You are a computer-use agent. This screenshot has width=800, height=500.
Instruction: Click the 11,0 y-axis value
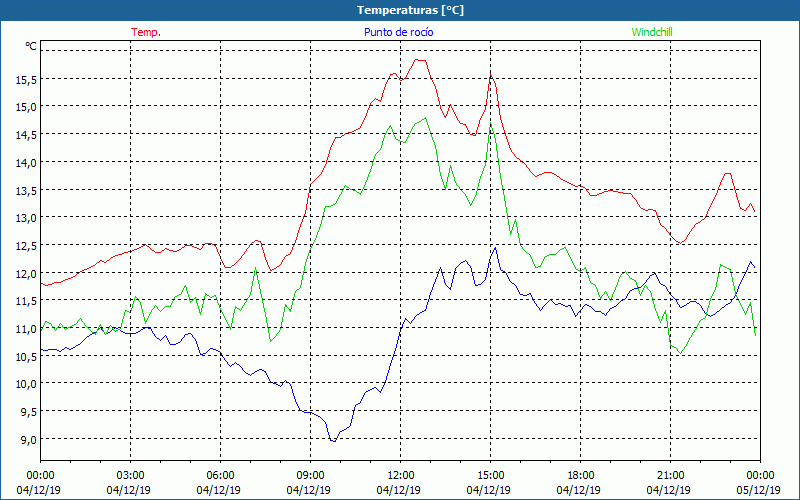[x=24, y=328]
